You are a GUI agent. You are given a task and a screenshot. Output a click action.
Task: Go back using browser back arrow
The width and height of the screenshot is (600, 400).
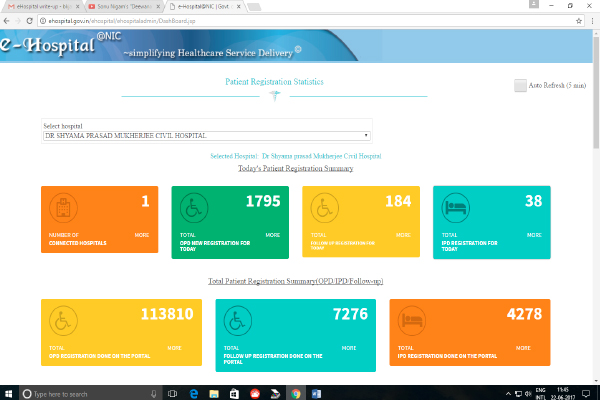(7, 21)
